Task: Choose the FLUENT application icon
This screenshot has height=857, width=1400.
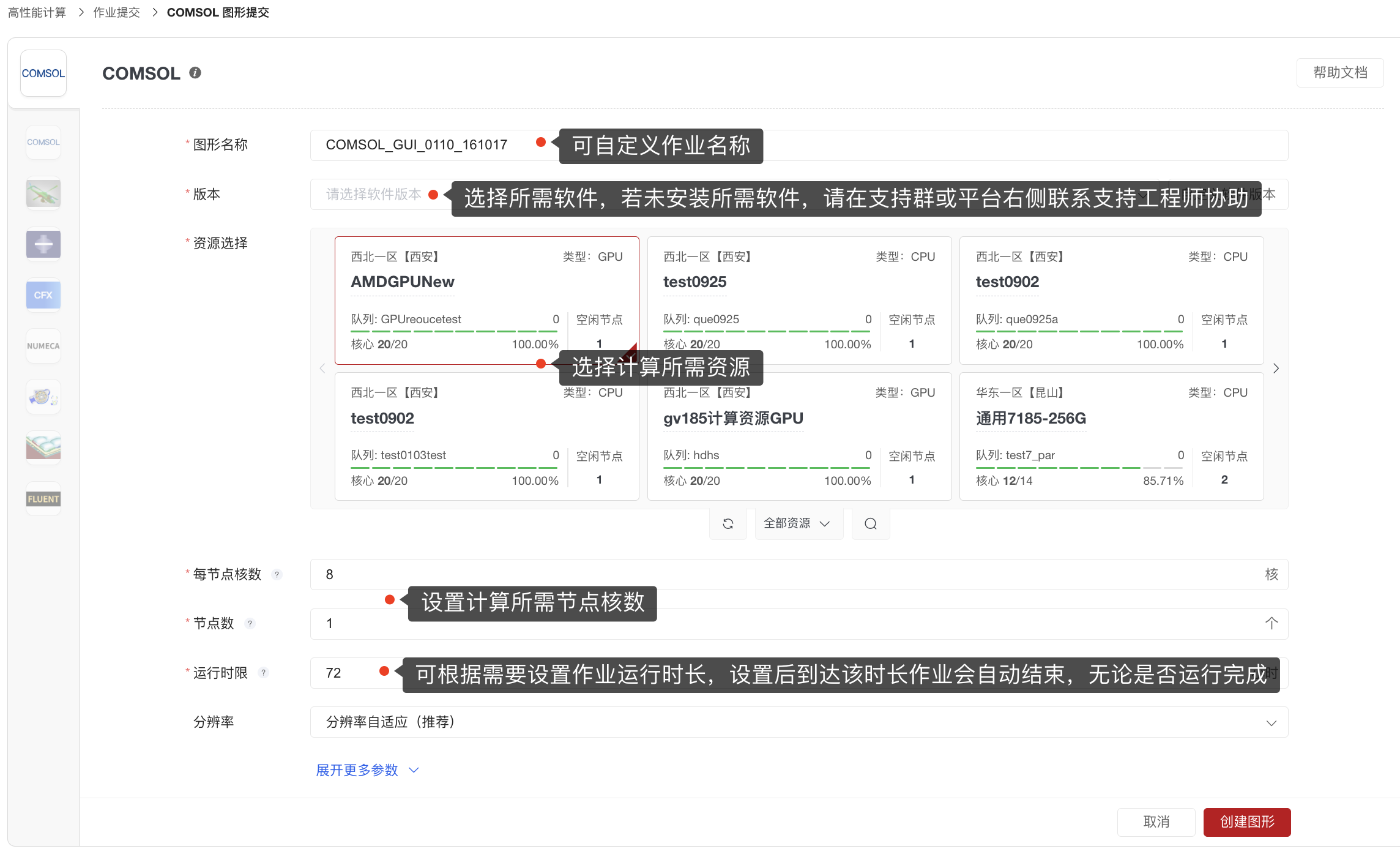Action: (43, 499)
